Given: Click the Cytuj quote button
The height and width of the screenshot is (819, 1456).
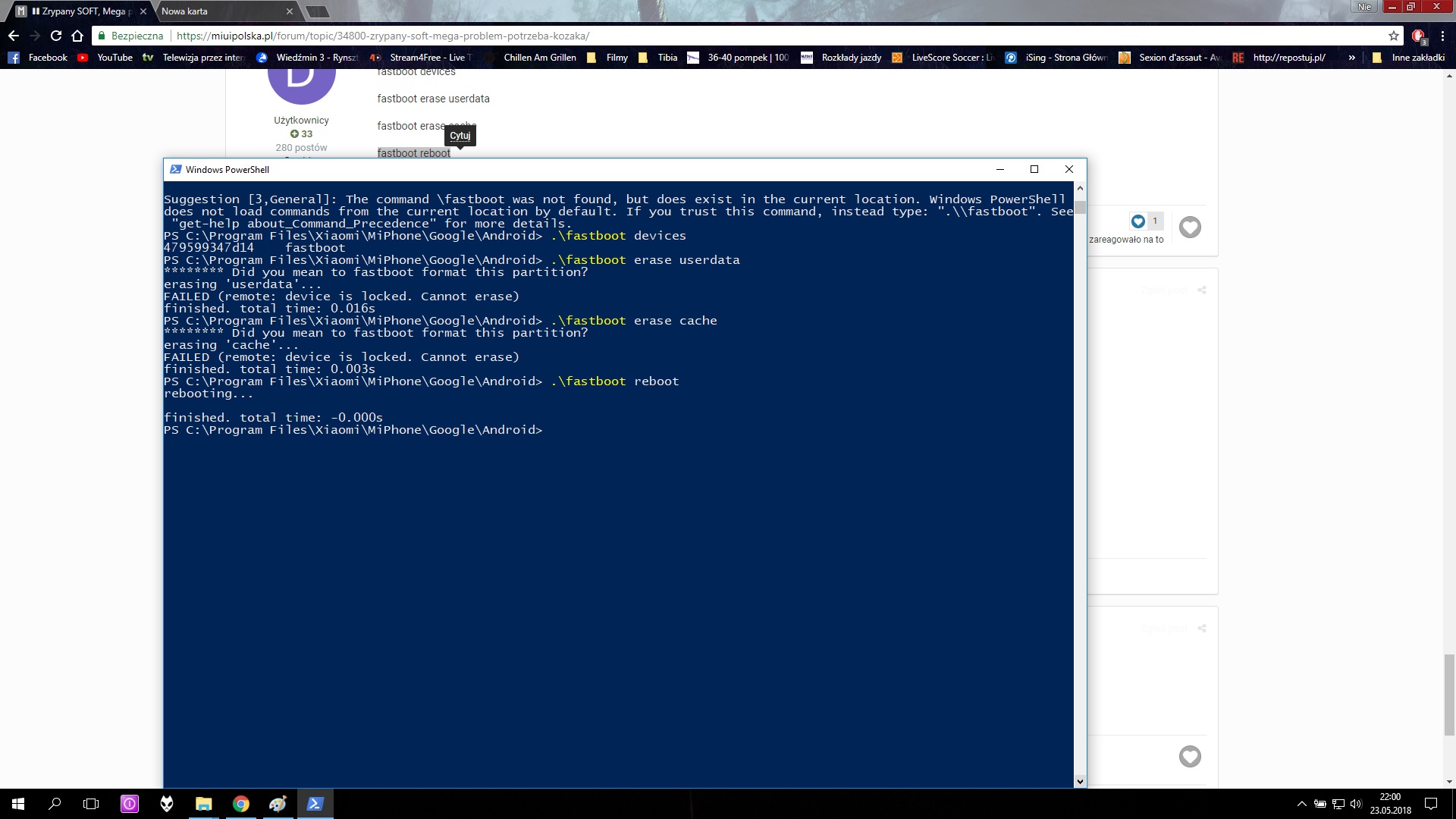Looking at the screenshot, I should (460, 136).
